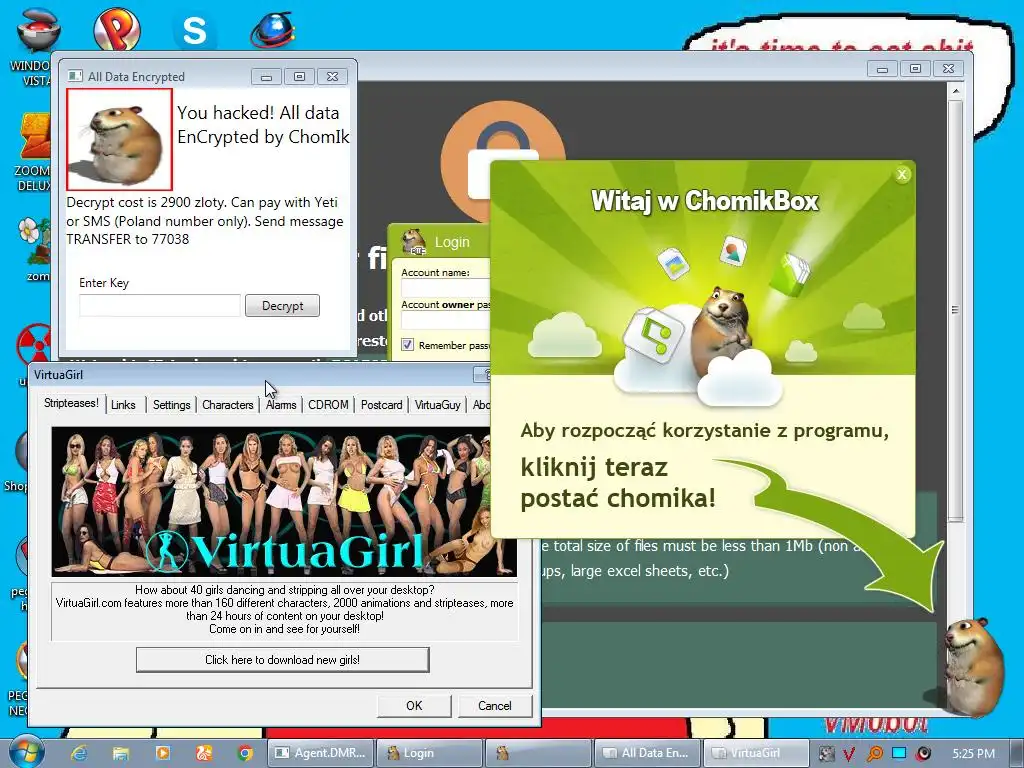Open the flower zombie game desktop icon
Image resolution: width=1024 pixels, height=768 pixels.
tap(34, 248)
